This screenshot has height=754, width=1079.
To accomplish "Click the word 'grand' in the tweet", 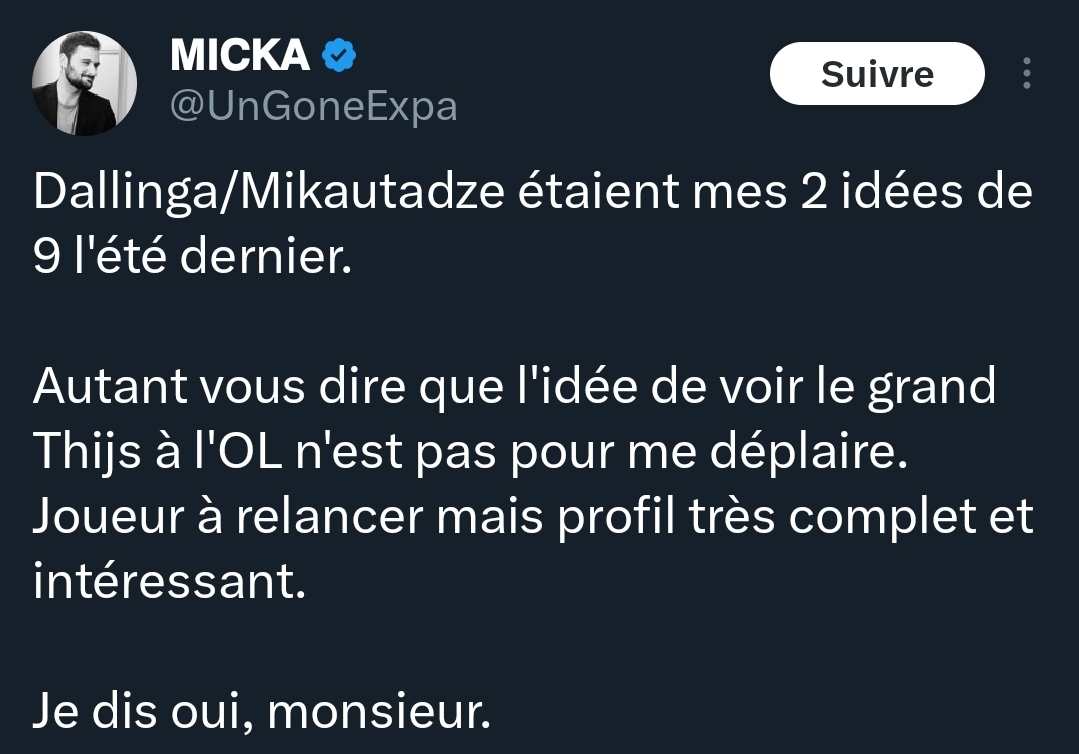I will (x=931, y=388).
